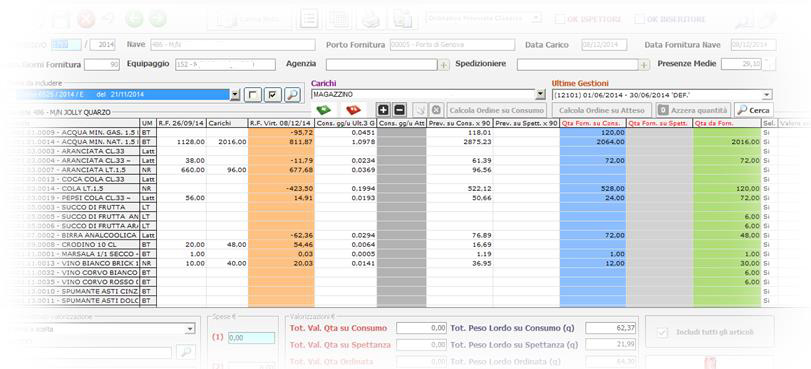Image resolution: width=811 pixels, height=369 pixels.
Task: Click the green book icon under Carichi
Action: pyautogui.click(x=324, y=110)
